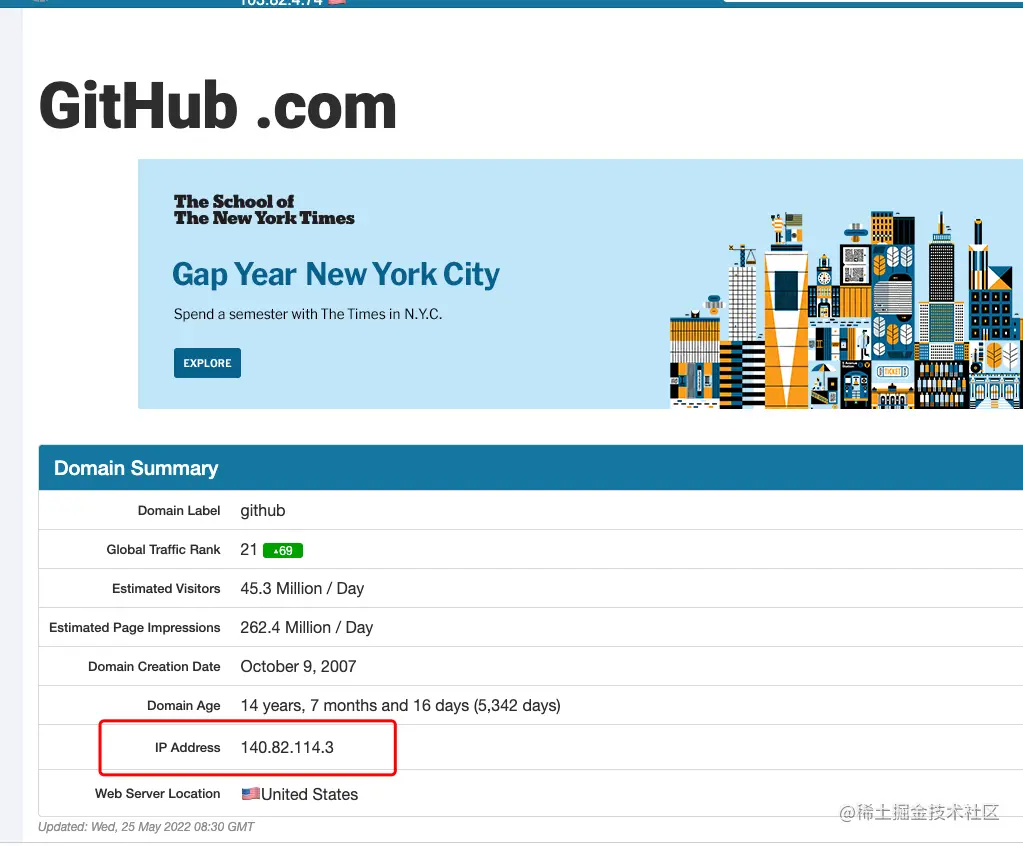The height and width of the screenshot is (846, 1023).
Task: Click the Global Traffic Rank value 21
Action: click(249, 550)
